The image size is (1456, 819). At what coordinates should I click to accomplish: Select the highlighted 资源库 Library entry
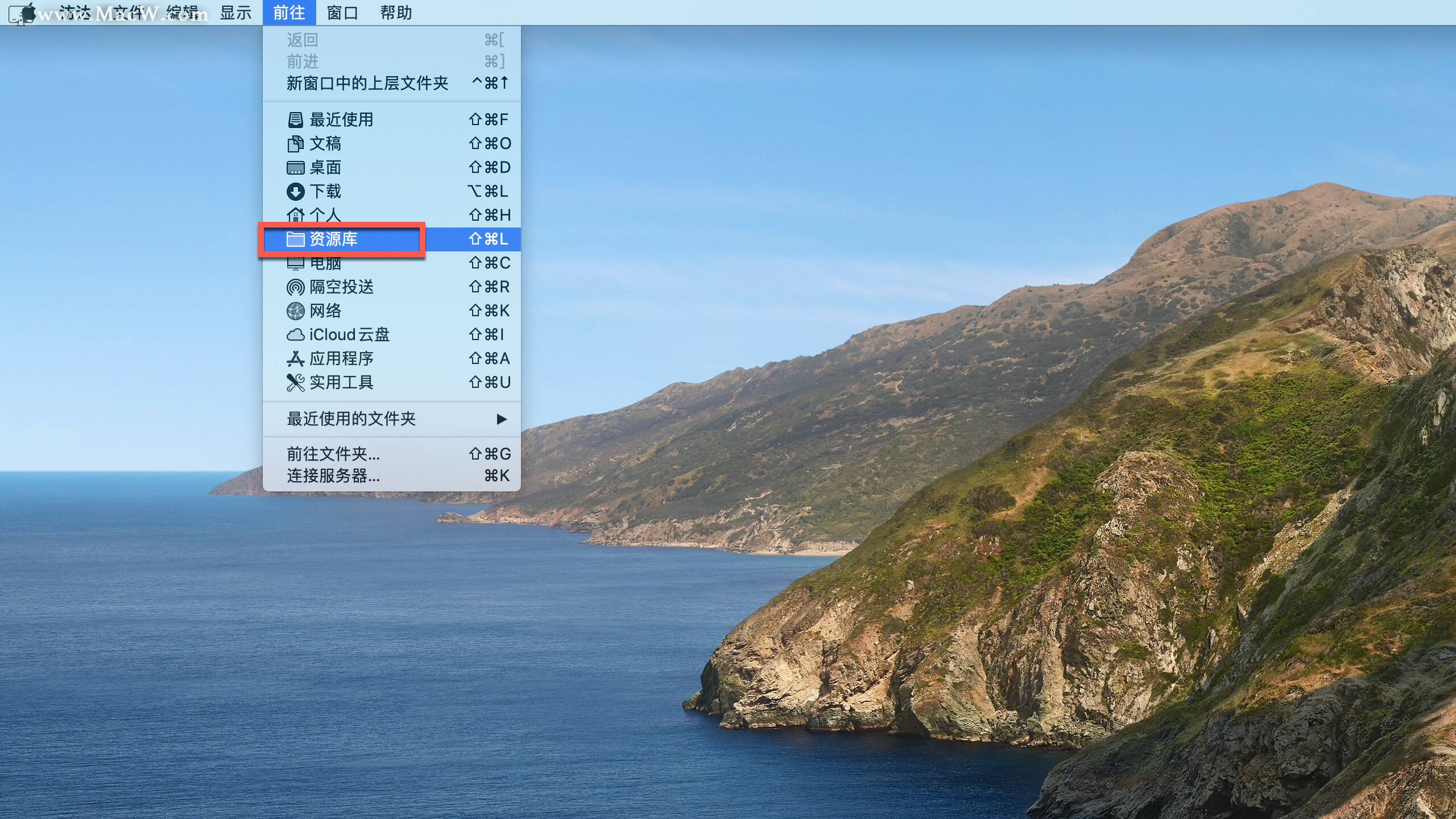[333, 239]
